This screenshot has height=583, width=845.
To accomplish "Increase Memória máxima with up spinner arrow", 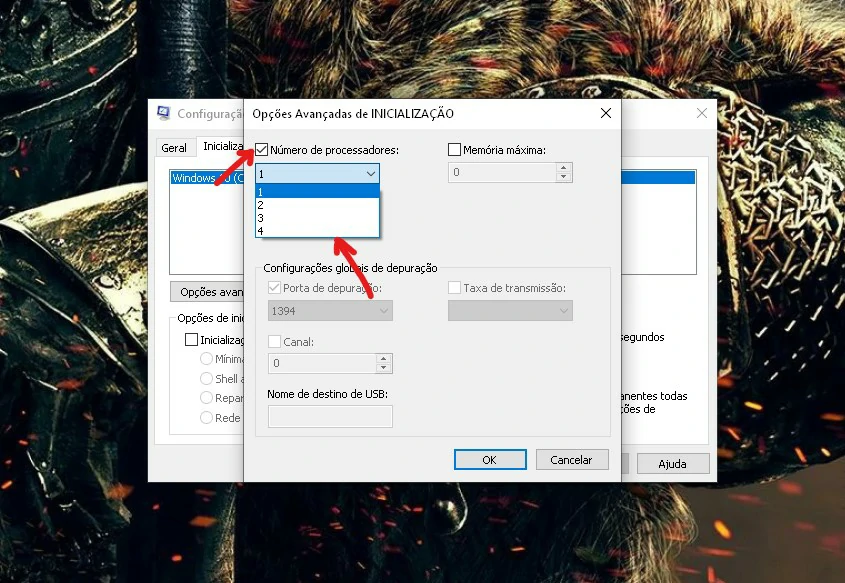I will [x=564, y=168].
